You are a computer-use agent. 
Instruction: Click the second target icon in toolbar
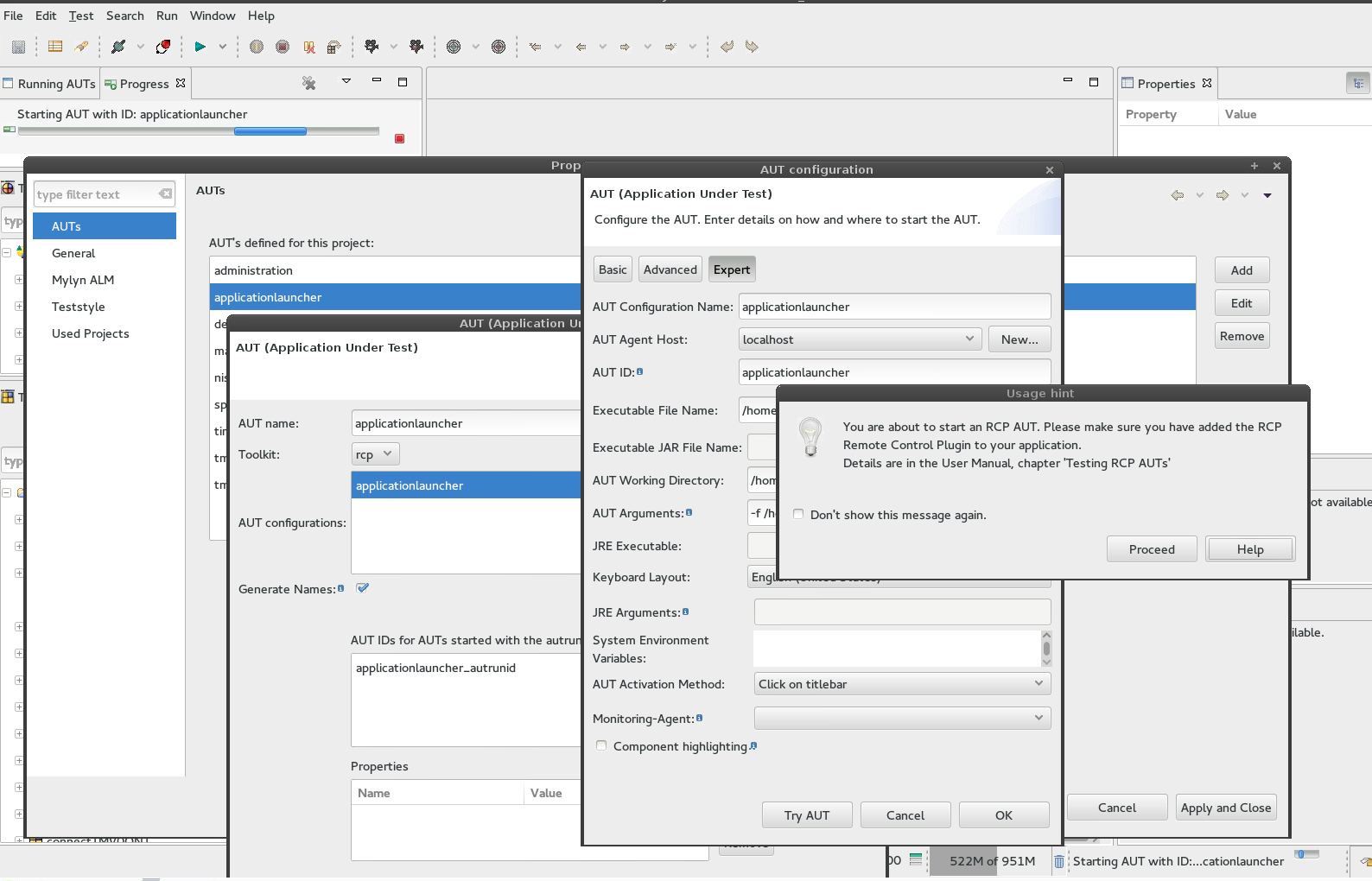tap(499, 47)
